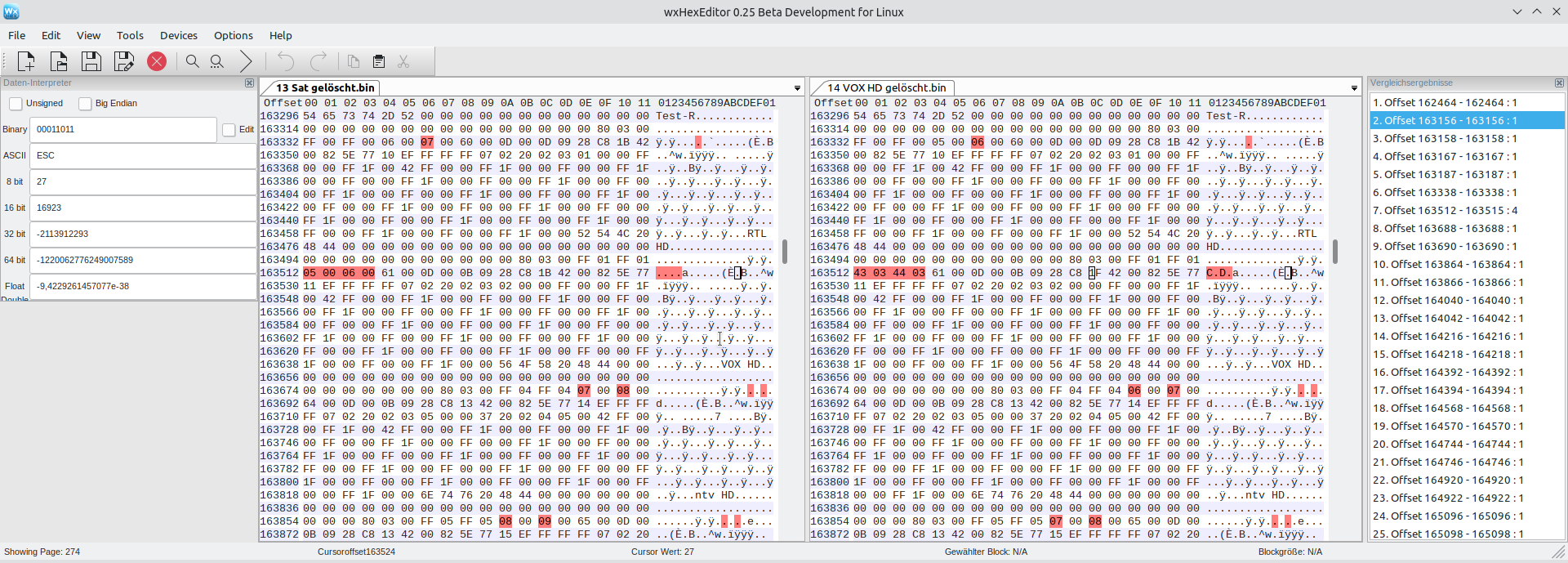This screenshot has height=563, width=1568.
Task: Open tab list dropdown for right hex pane
Action: tap(1354, 88)
